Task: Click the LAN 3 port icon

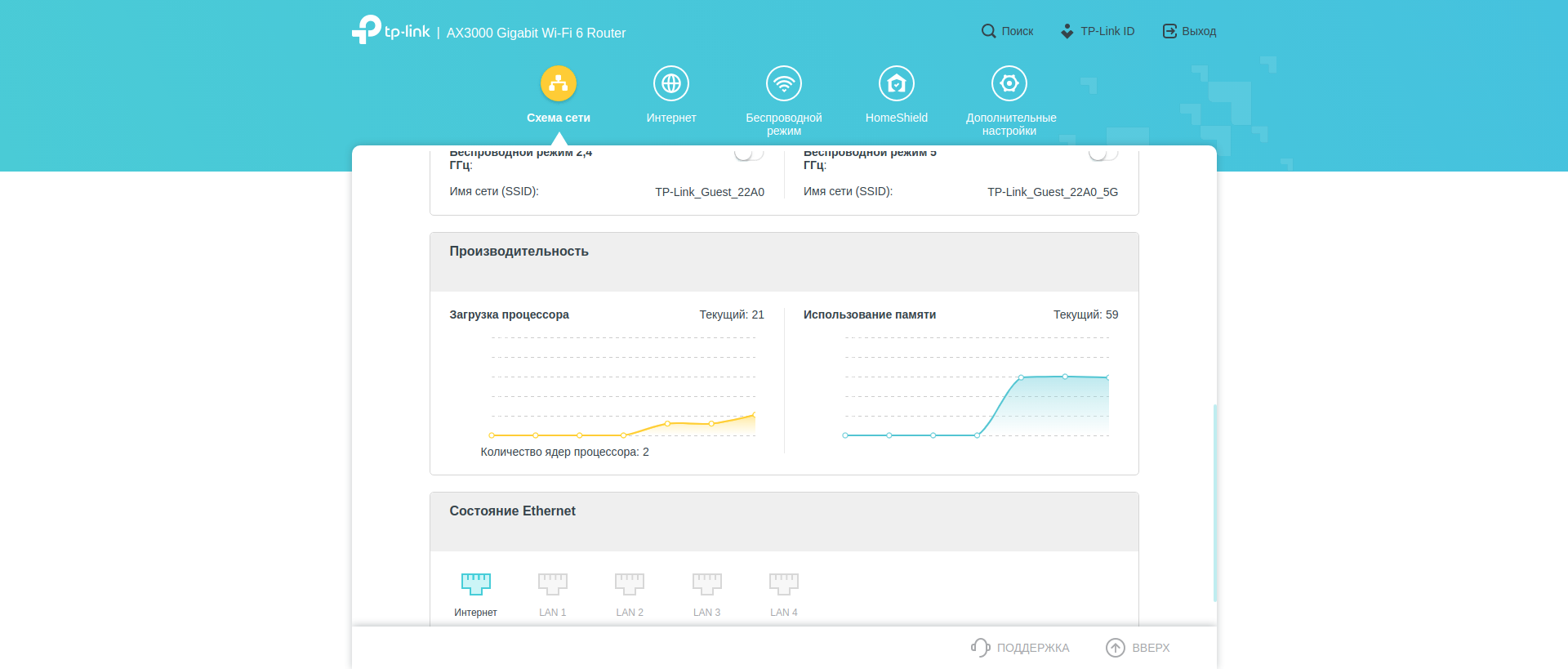Action: [x=706, y=583]
